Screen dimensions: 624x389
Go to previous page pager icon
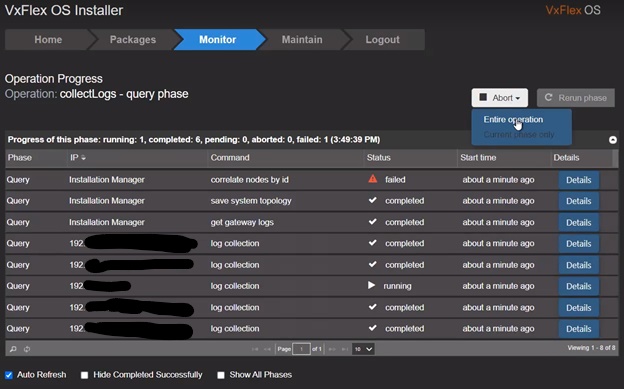267,349
